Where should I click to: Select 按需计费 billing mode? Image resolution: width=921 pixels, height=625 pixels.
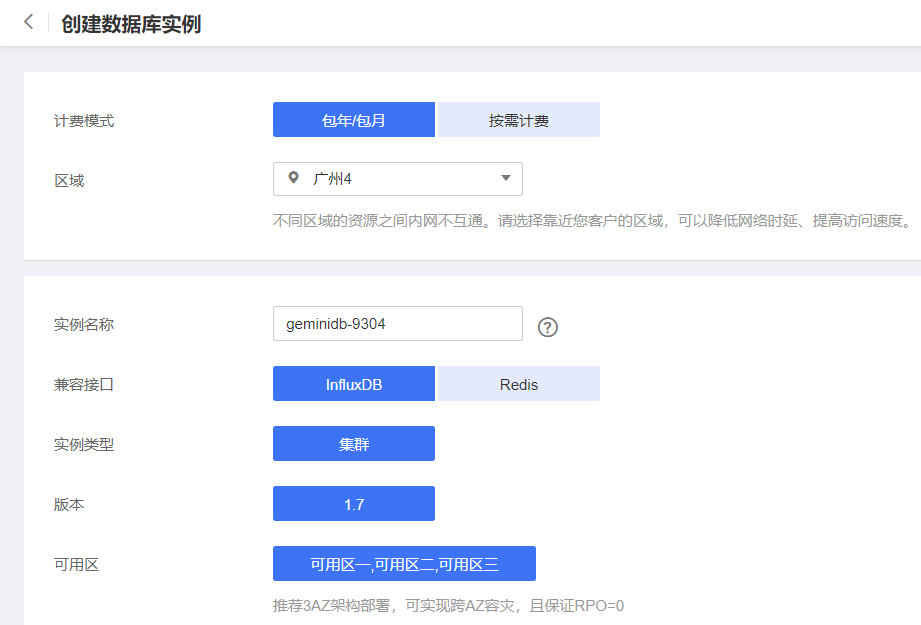click(519, 120)
